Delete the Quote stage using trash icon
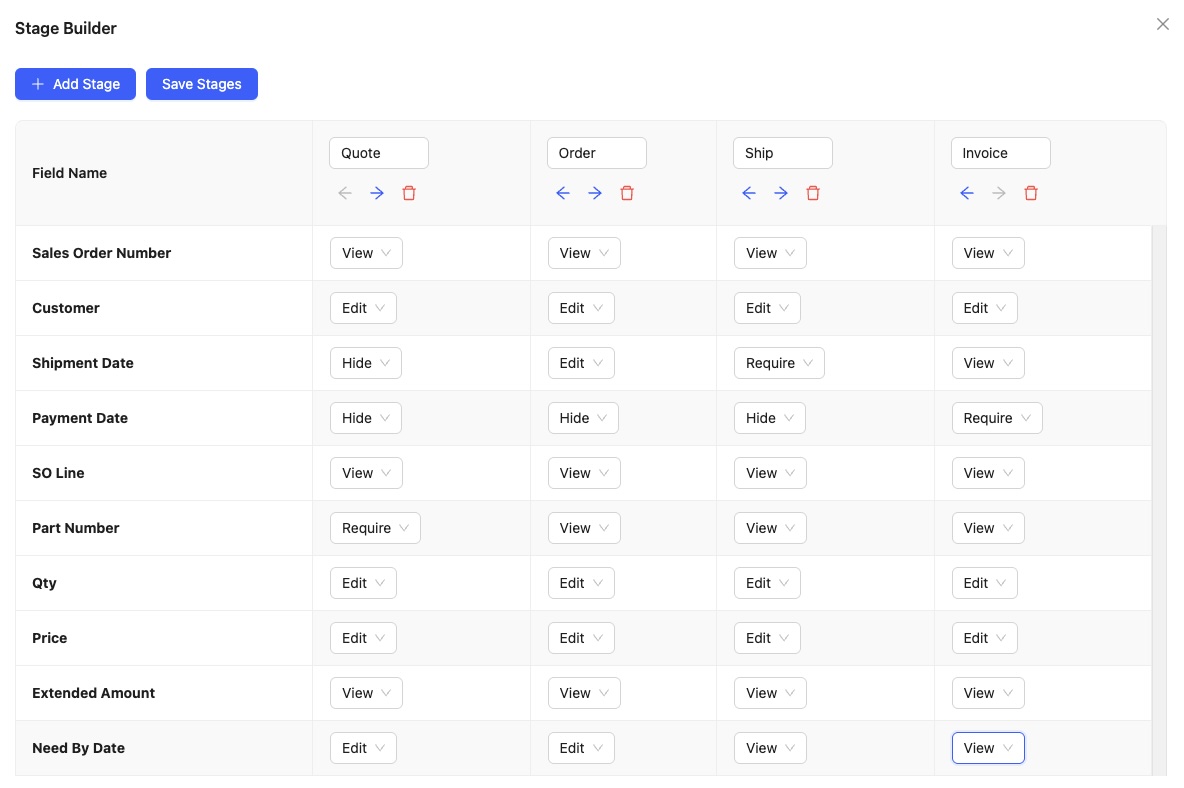 pos(409,193)
